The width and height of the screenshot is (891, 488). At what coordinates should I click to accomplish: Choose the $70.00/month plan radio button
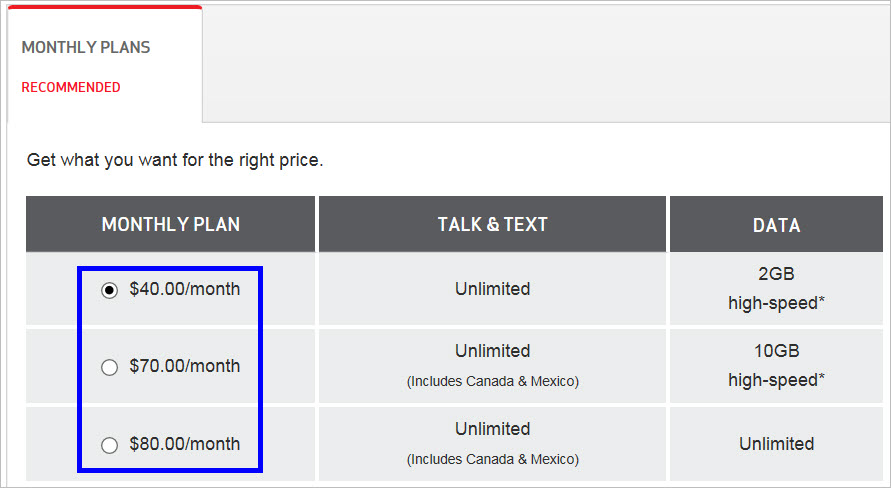pyautogui.click(x=109, y=368)
